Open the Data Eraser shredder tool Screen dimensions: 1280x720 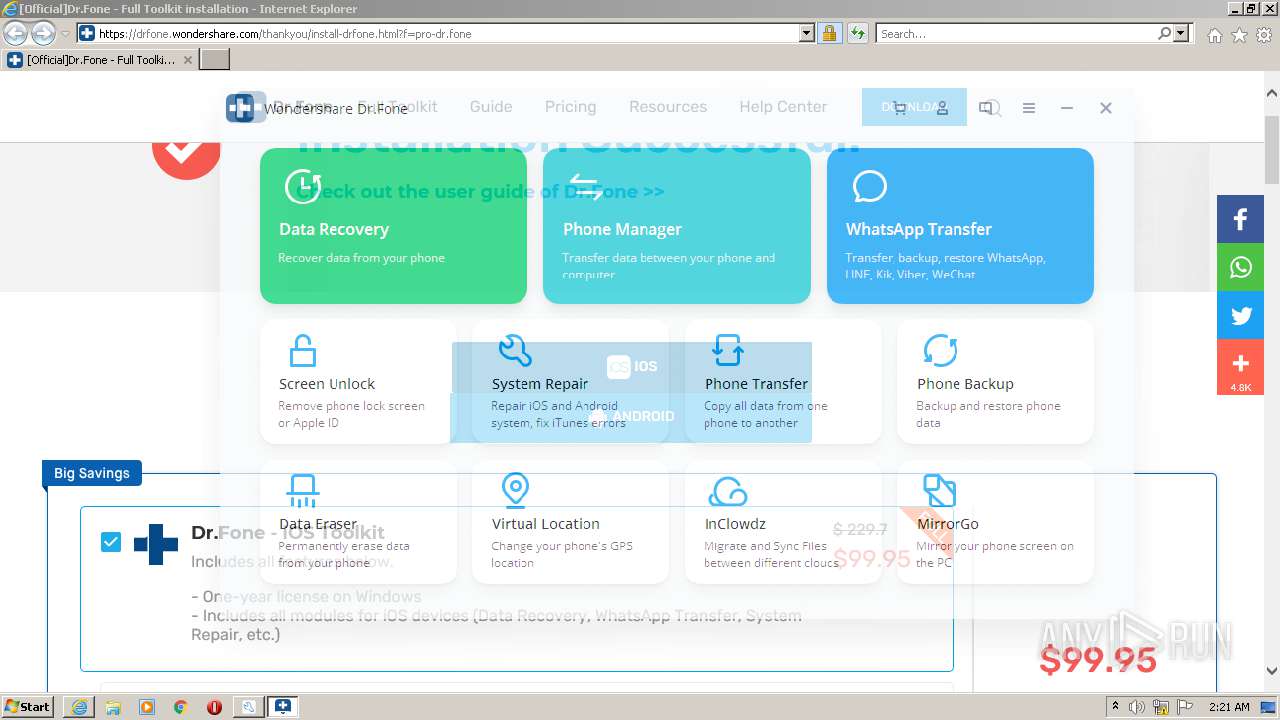[x=358, y=521]
